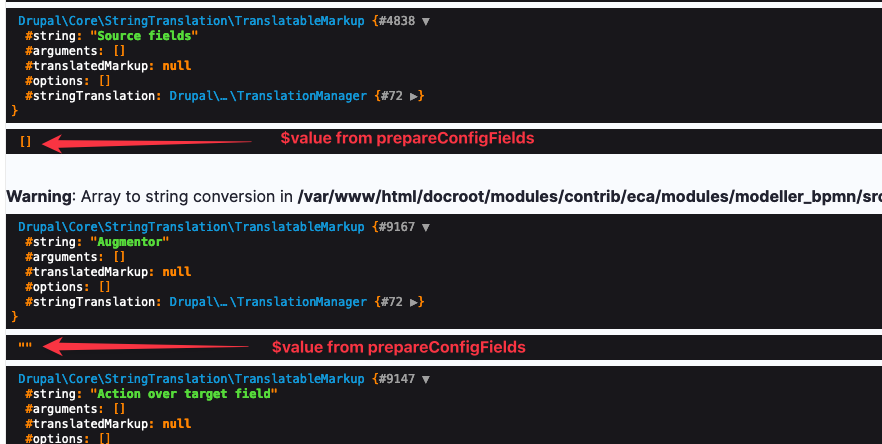Click the TranslatableMarkup class name above Augmentor
This screenshot has width=882, height=444.
pyautogui.click(x=191, y=227)
